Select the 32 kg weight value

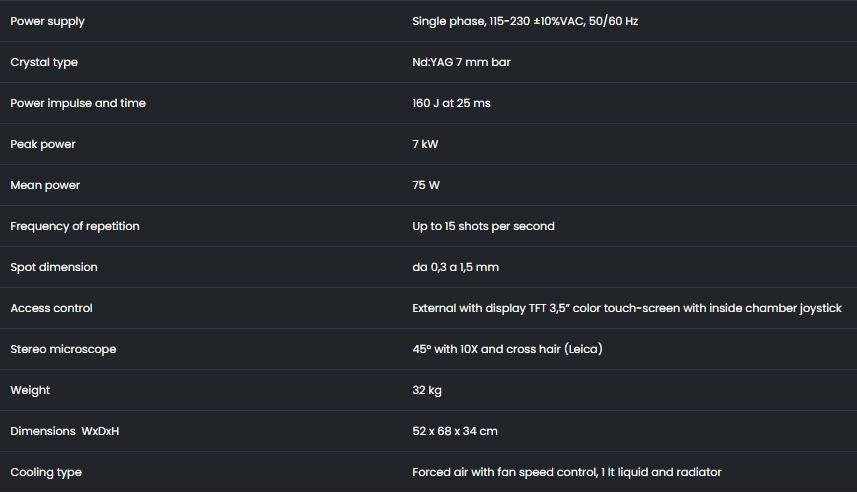pyautogui.click(x=427, y=390)
